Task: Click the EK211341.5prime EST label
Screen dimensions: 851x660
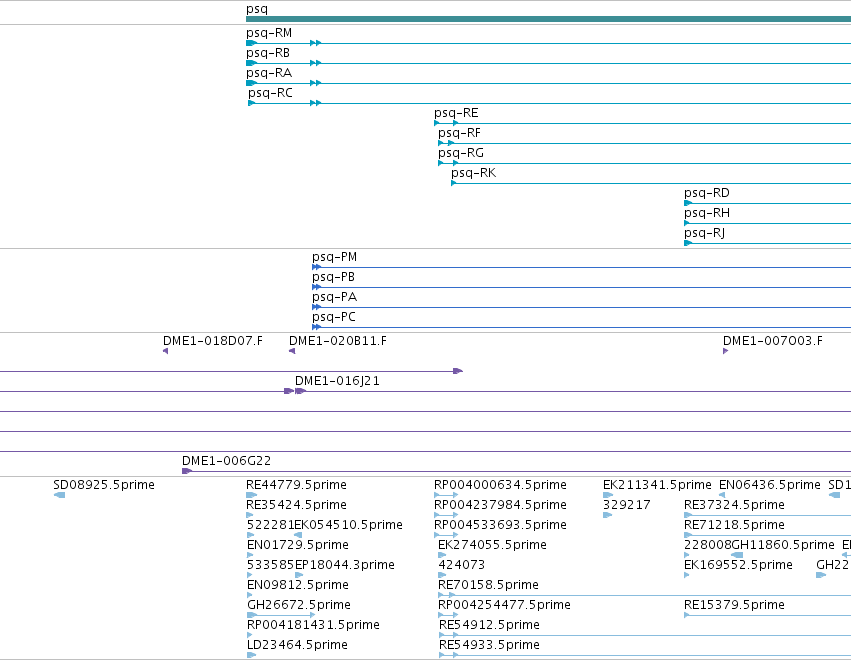Action: 657,485
